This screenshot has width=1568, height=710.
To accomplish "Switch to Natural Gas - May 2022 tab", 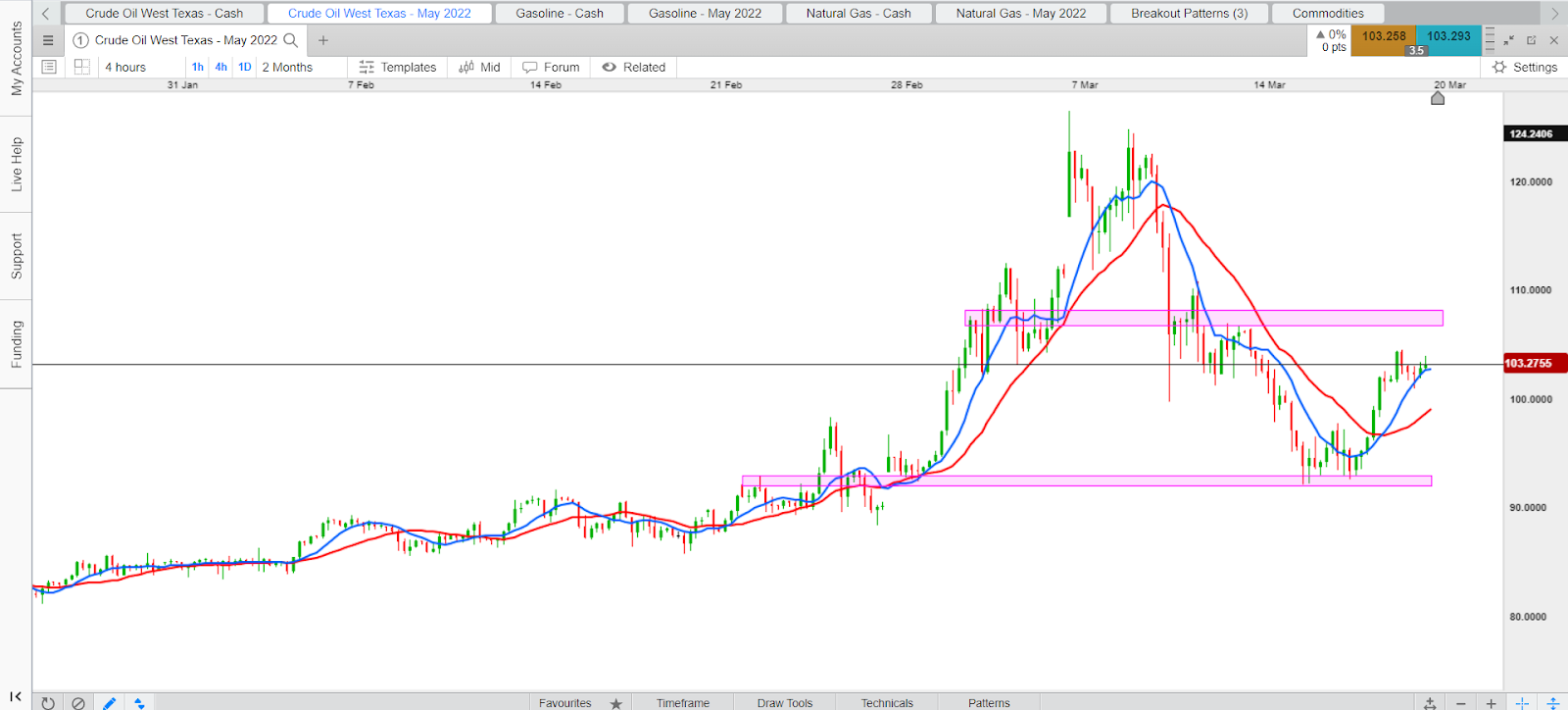I will pyautogui.click(x=1021, y=14).
